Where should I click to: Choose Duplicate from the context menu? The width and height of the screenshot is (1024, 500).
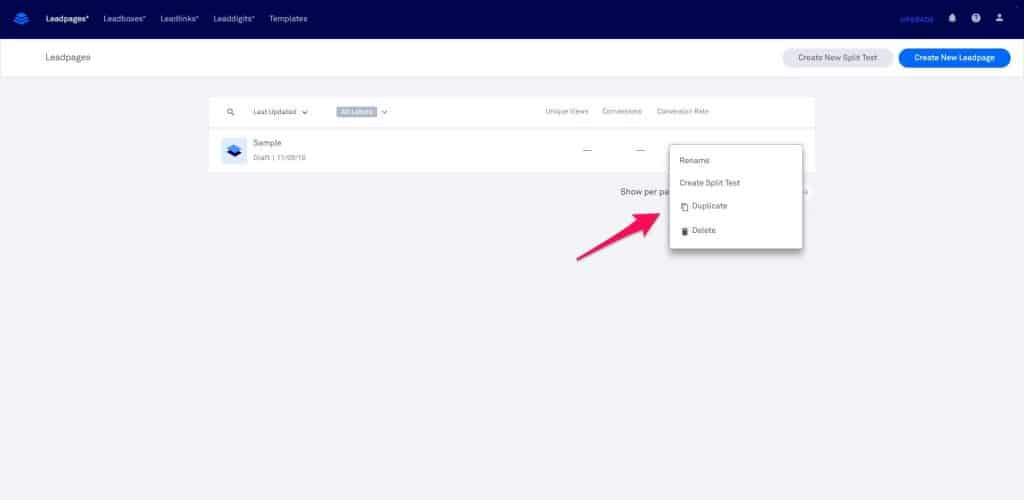click(x=709, y=206)
